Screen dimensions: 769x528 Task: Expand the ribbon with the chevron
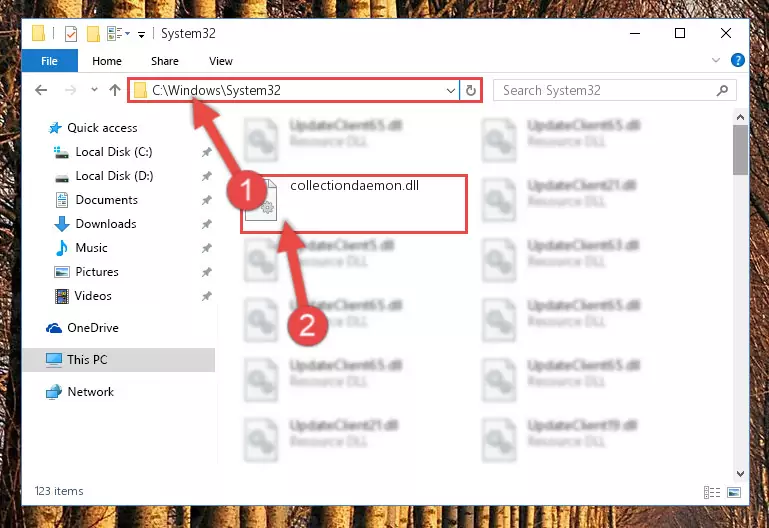[716, 60]
